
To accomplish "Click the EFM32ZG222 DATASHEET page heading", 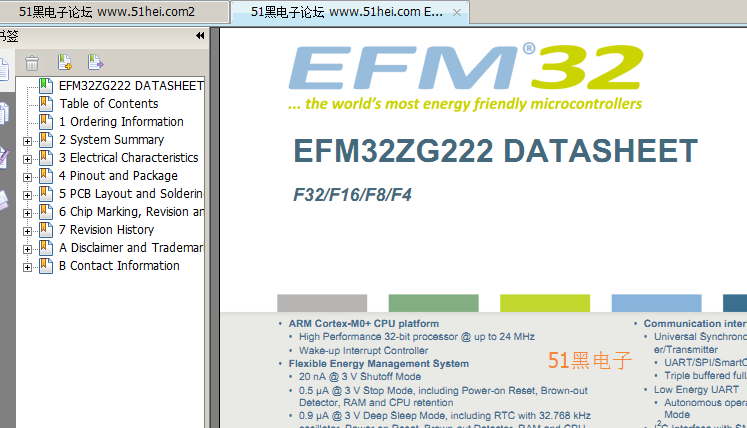I will pyautogui.click(x=495, y=151).
